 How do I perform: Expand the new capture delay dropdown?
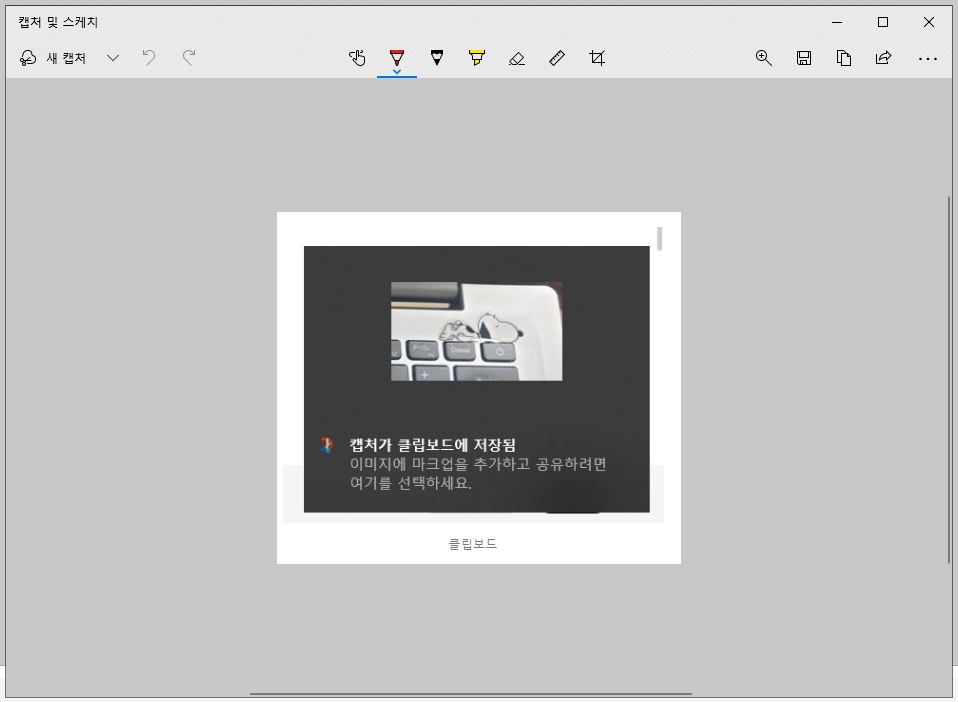point(112,57)
